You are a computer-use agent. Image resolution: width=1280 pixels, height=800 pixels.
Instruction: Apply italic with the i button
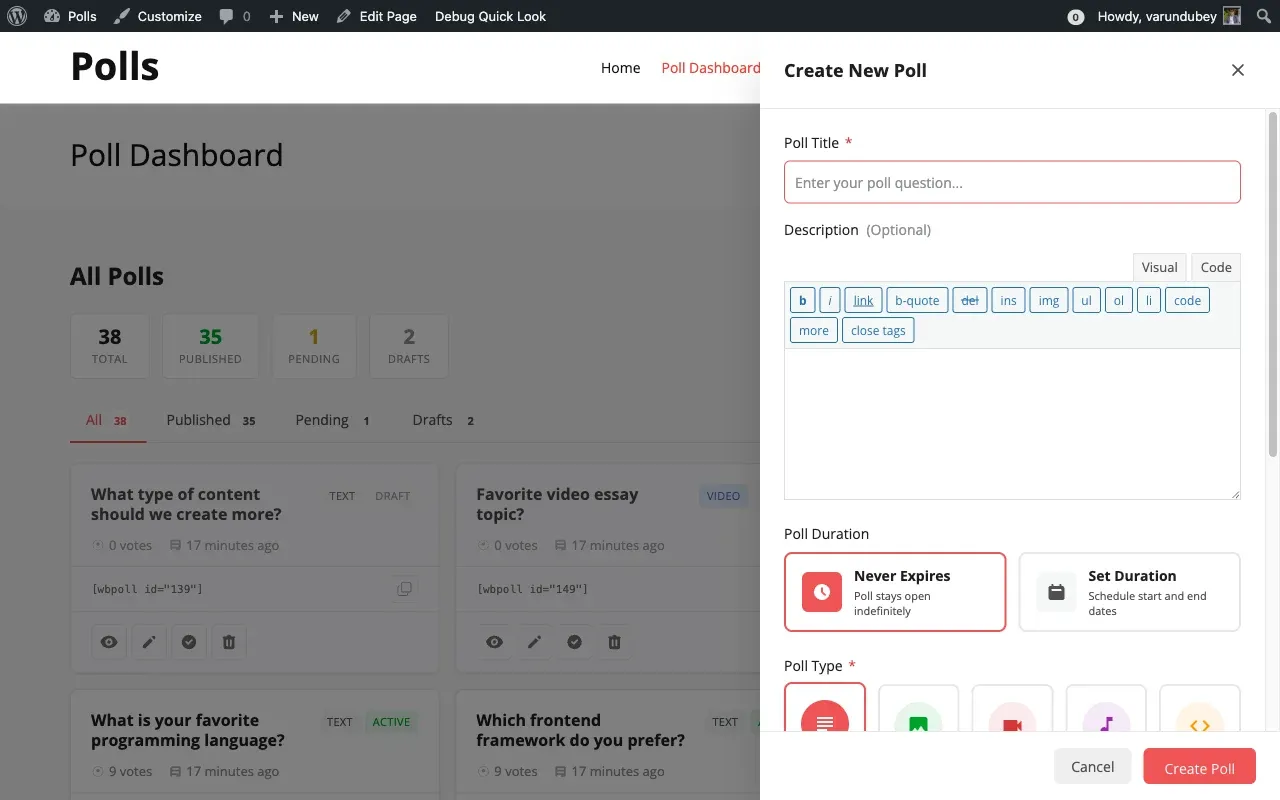(x=830, y=300)
